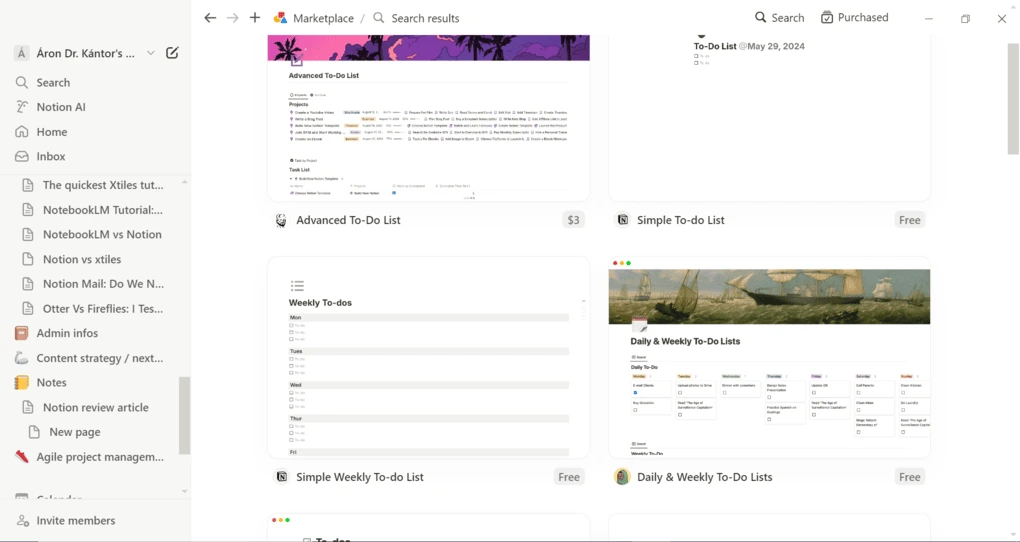The width and height of the screenshot is (1020, 542).
Task: Open Simple To-do List template preview
Action: click(770, 118)
